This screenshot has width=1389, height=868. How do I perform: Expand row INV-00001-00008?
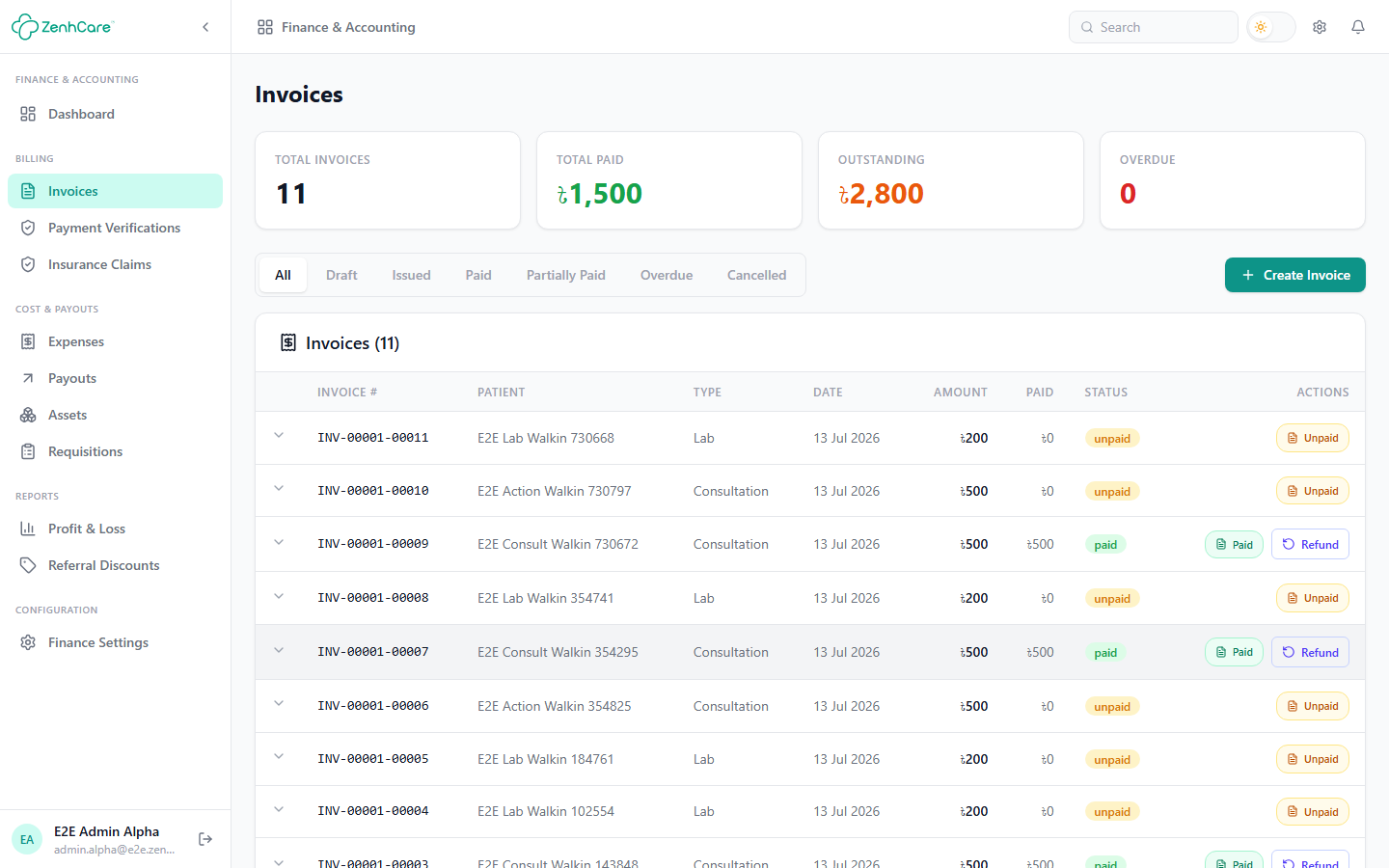[x=279, y=596]
